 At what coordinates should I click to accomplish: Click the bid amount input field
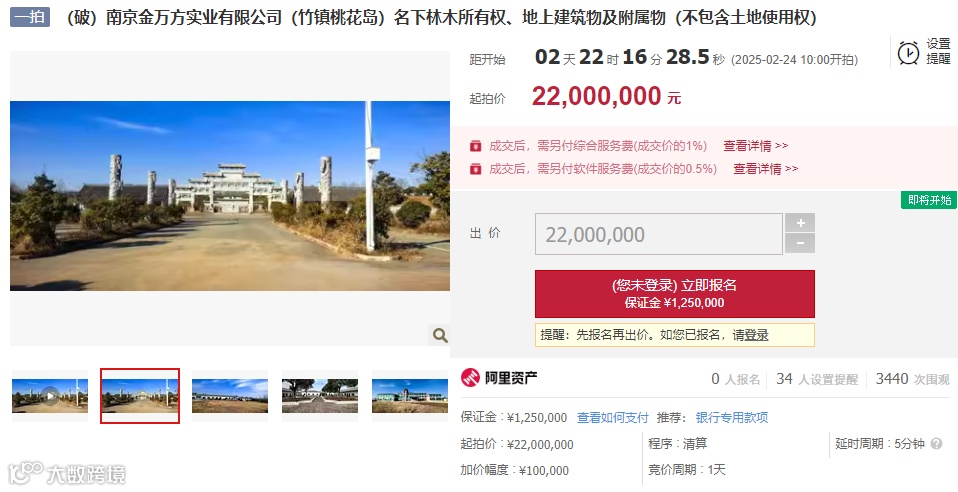659,234
